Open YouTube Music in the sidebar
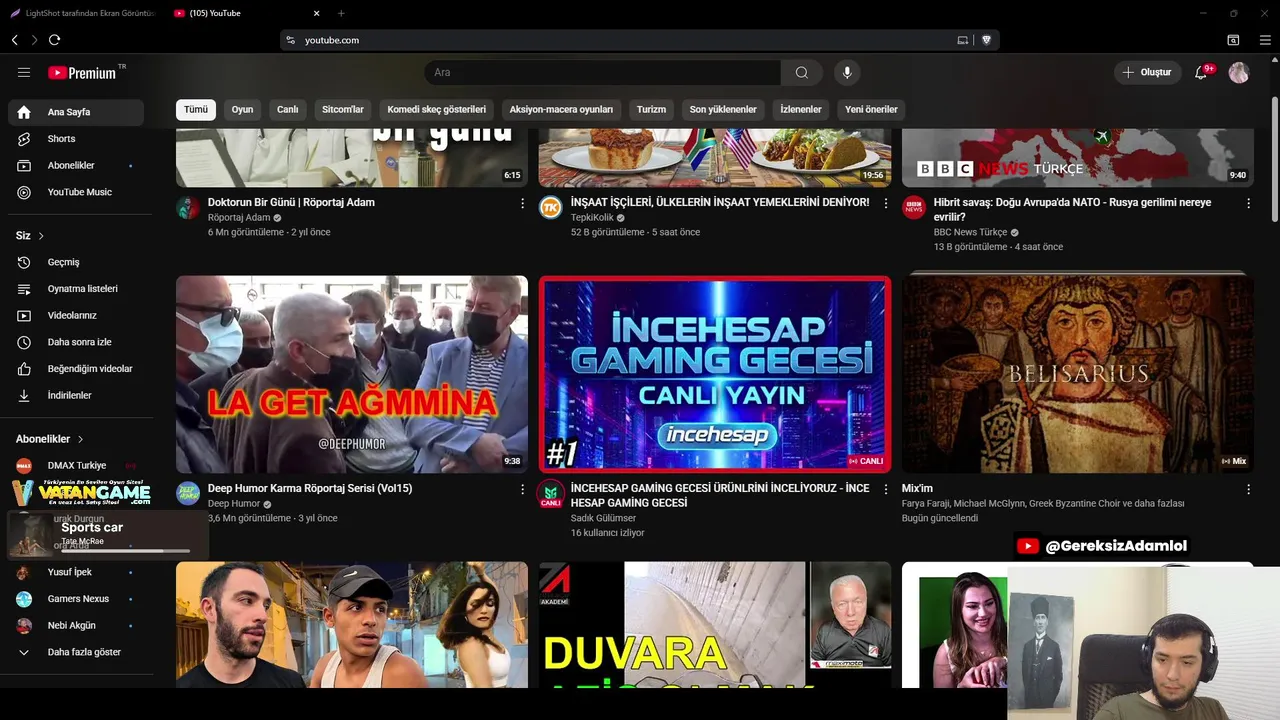1280x720 pixels. (x=76, y=192)
